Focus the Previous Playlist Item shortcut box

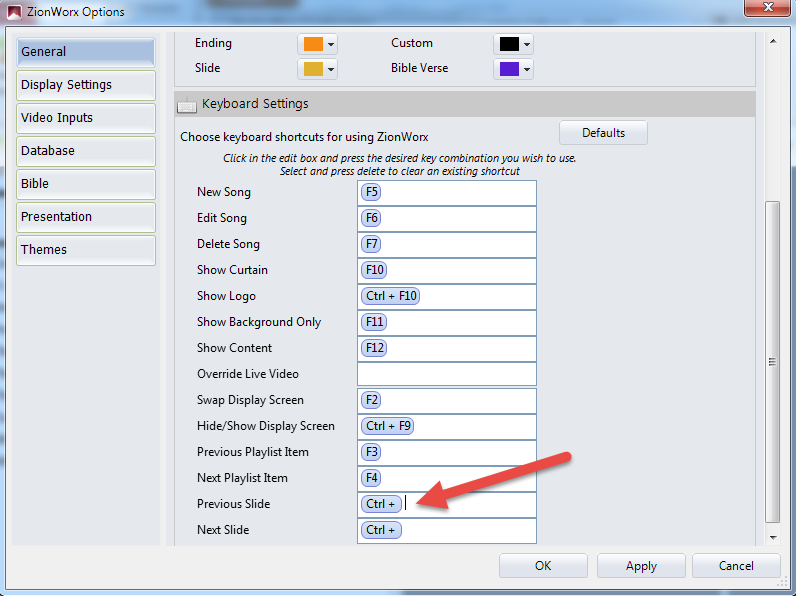click(447, 452)
